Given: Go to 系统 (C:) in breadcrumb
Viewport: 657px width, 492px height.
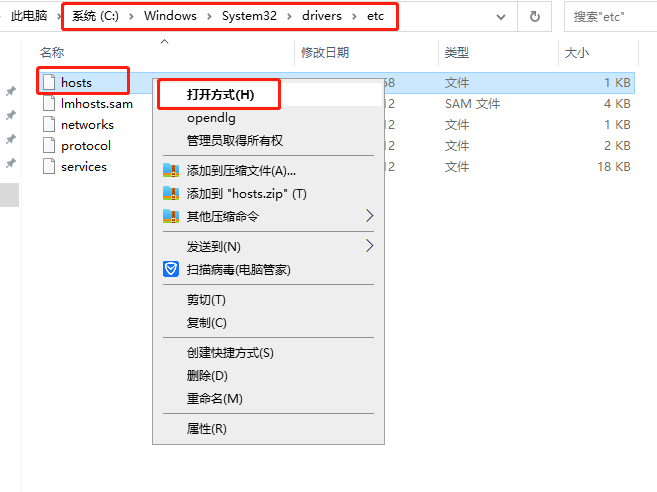Looking at the screenshot, I should [x=96, y=16].
